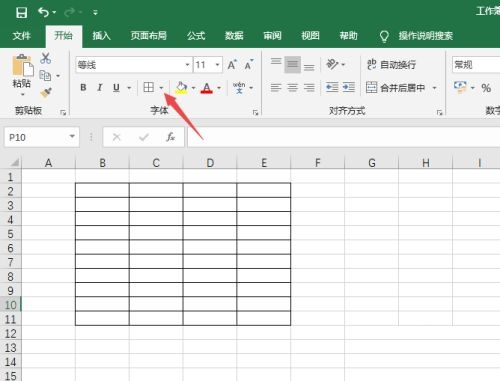500x381 pixels.
Task: Apply the yellow Fill Color bucket
Action: 181,88
